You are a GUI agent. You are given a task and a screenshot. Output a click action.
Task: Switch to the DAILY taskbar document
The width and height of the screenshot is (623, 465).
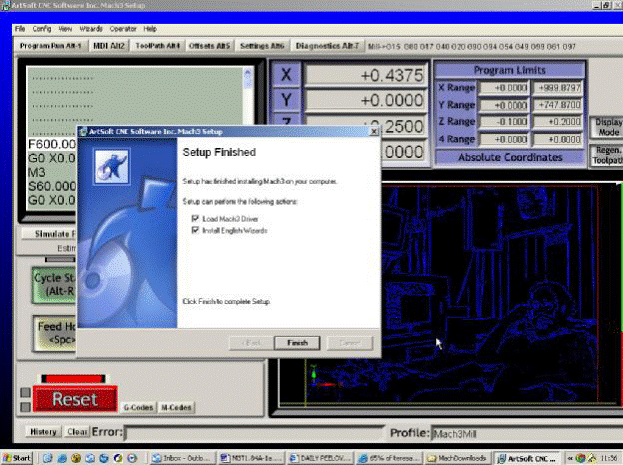coord(320,458)
